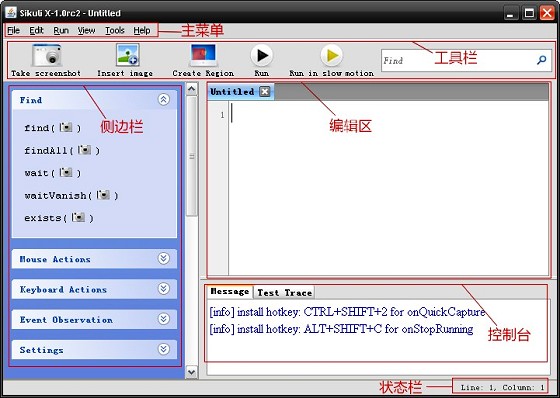Click the Take screenshot camera icon
The height and width of the screenshot is (398, 560).
point(47,55)
